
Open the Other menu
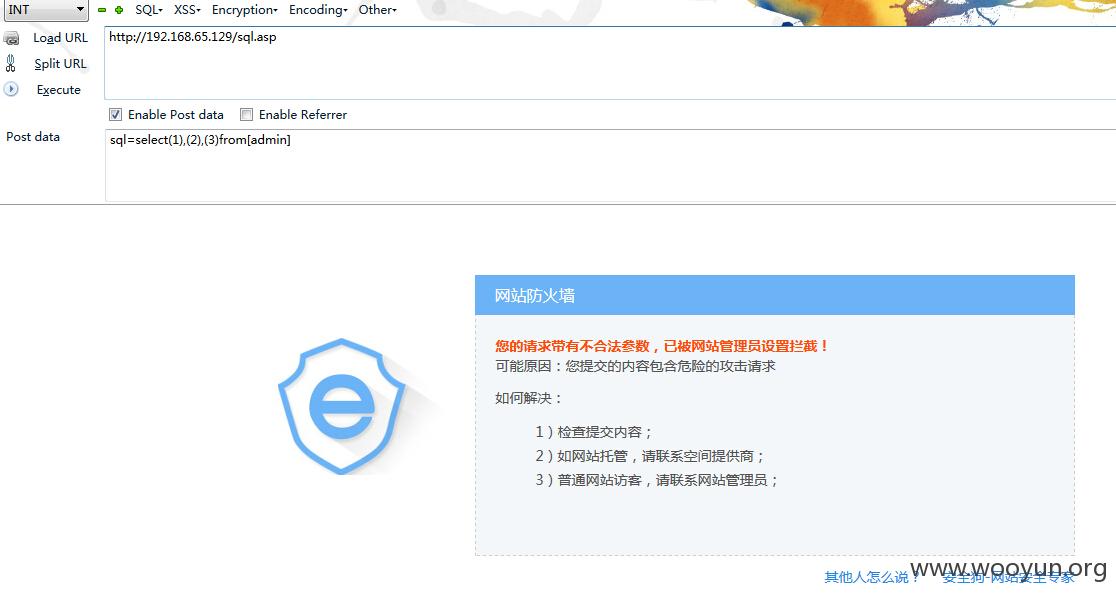377,10
